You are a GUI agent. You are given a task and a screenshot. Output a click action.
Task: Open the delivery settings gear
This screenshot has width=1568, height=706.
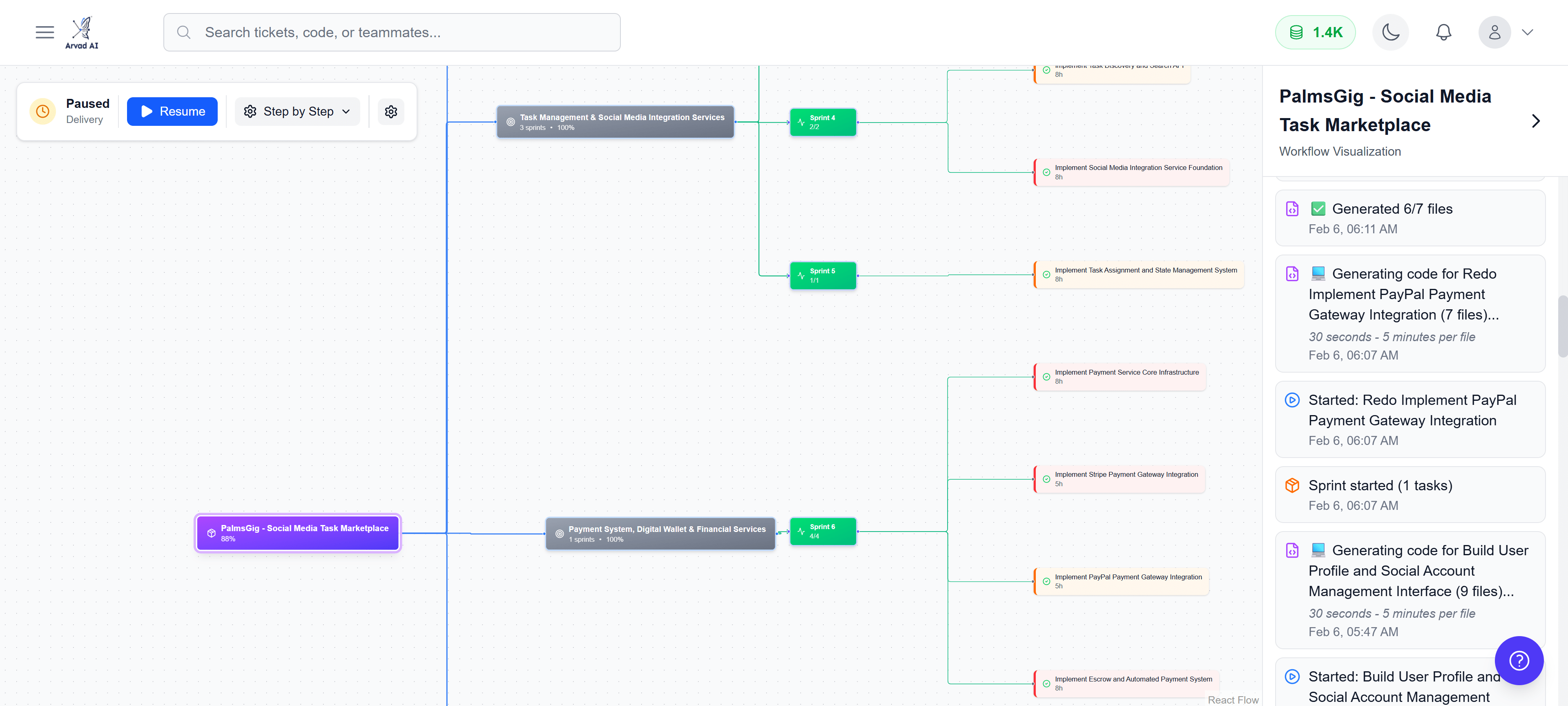[391, 112]
